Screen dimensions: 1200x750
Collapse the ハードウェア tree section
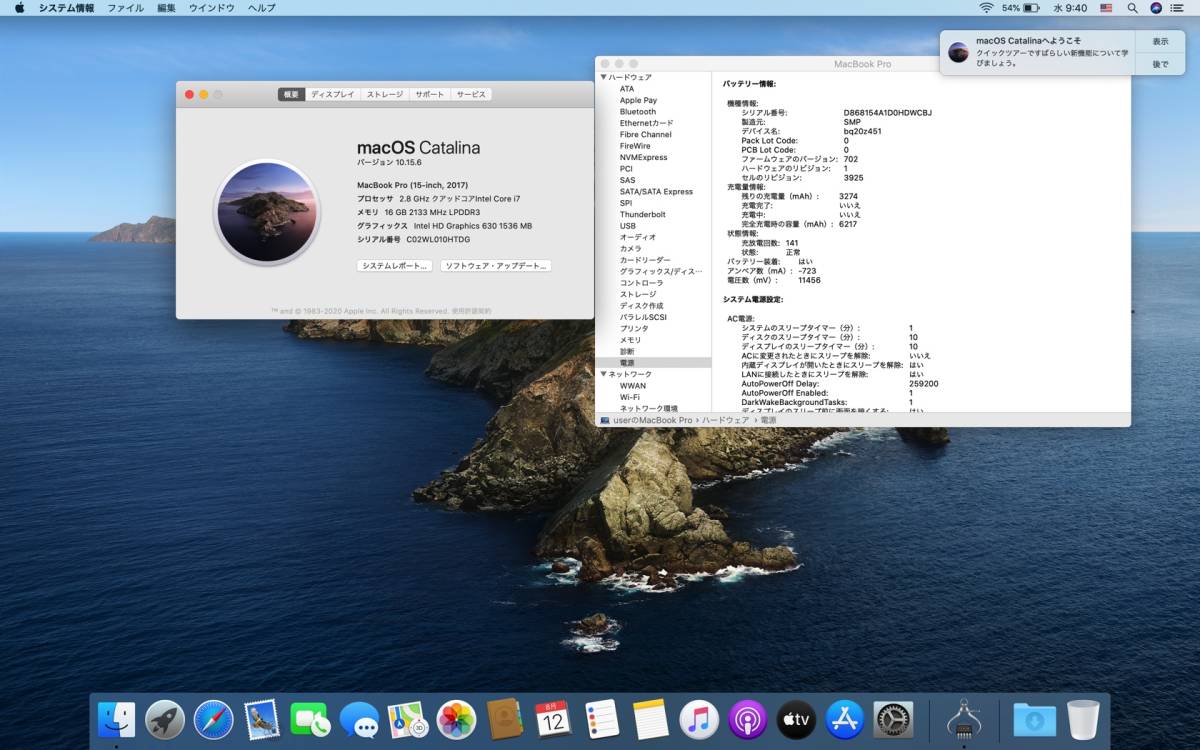point(604,77)
